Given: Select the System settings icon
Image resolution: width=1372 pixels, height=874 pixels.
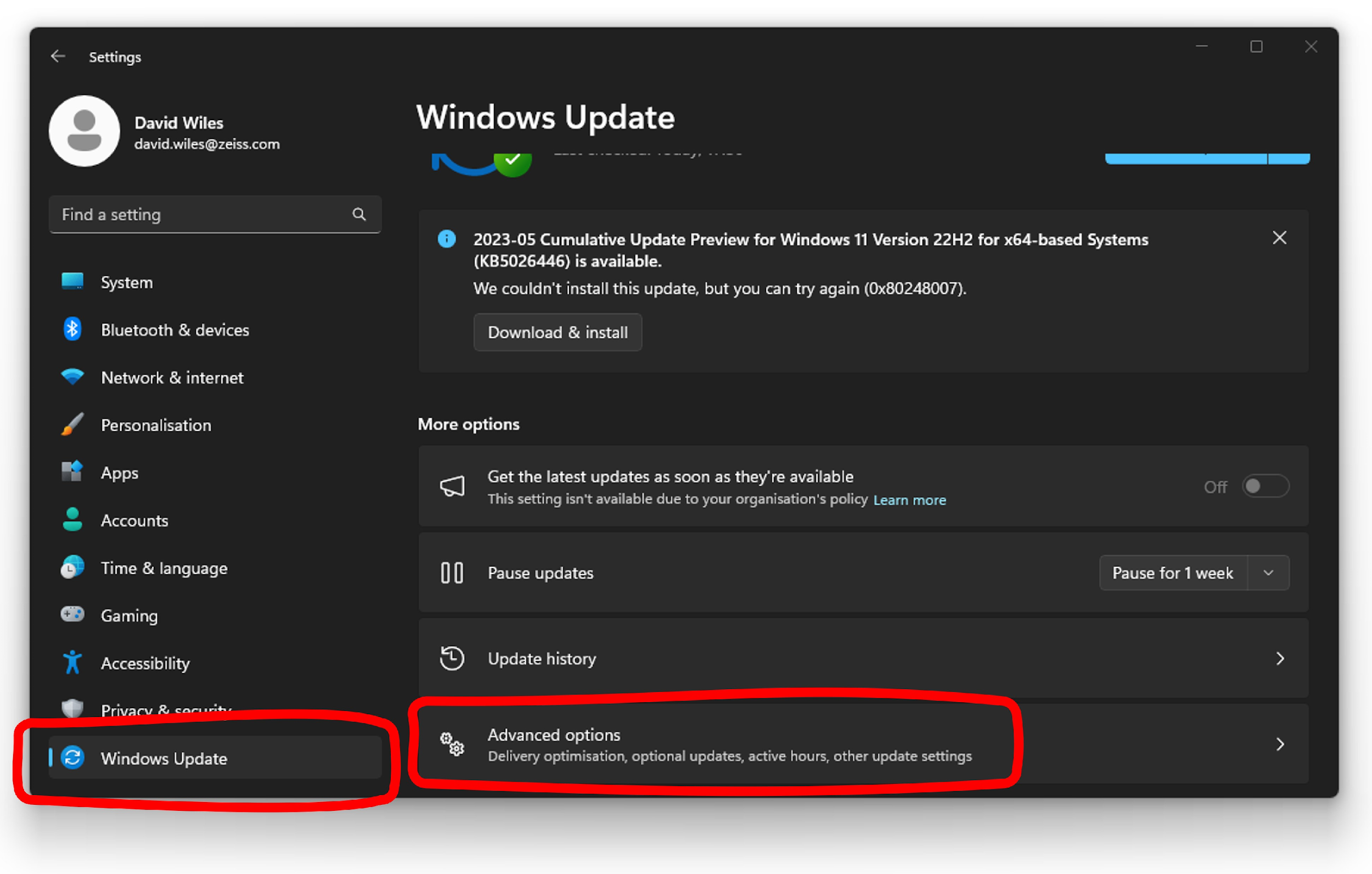Looking at the screenshot, I should pyautogui.click(x=72, y=282).
